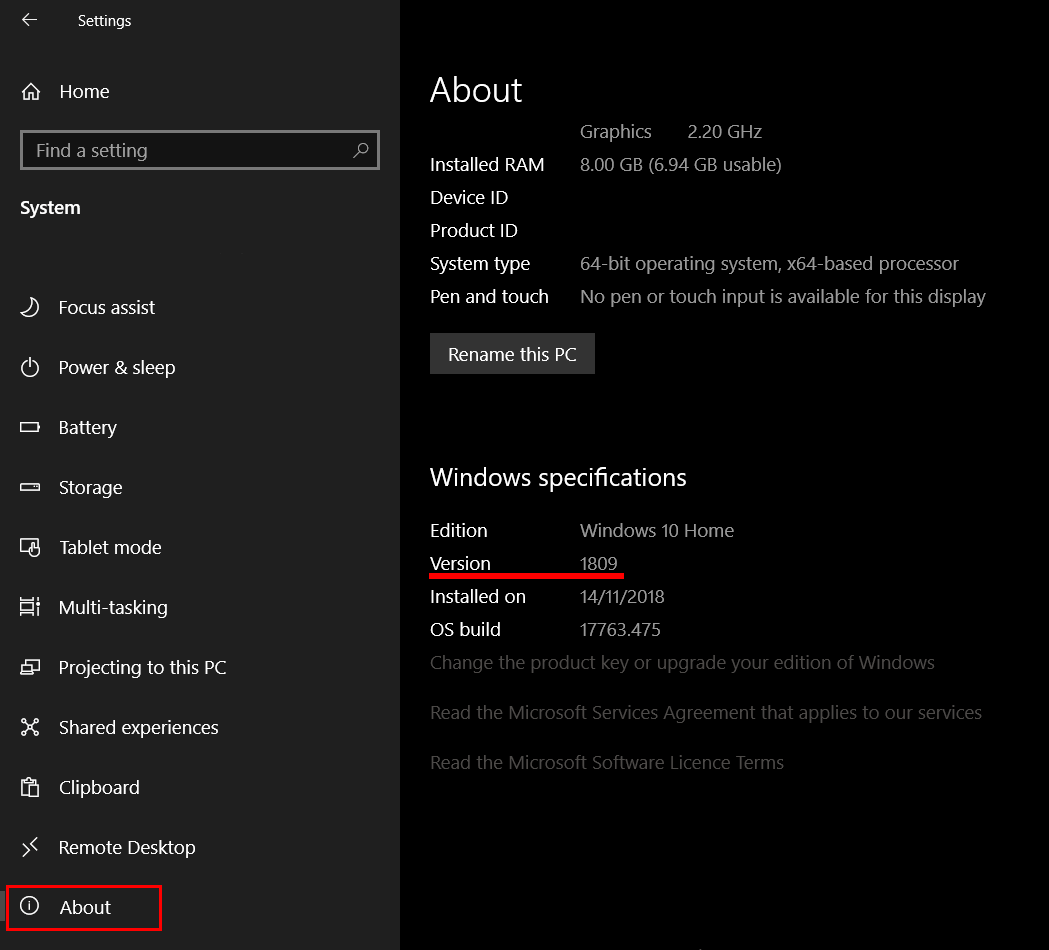This screenshot has width=1049, height=950.
Task: Click the Multi-tasking icon
Action: coord(29,607)
